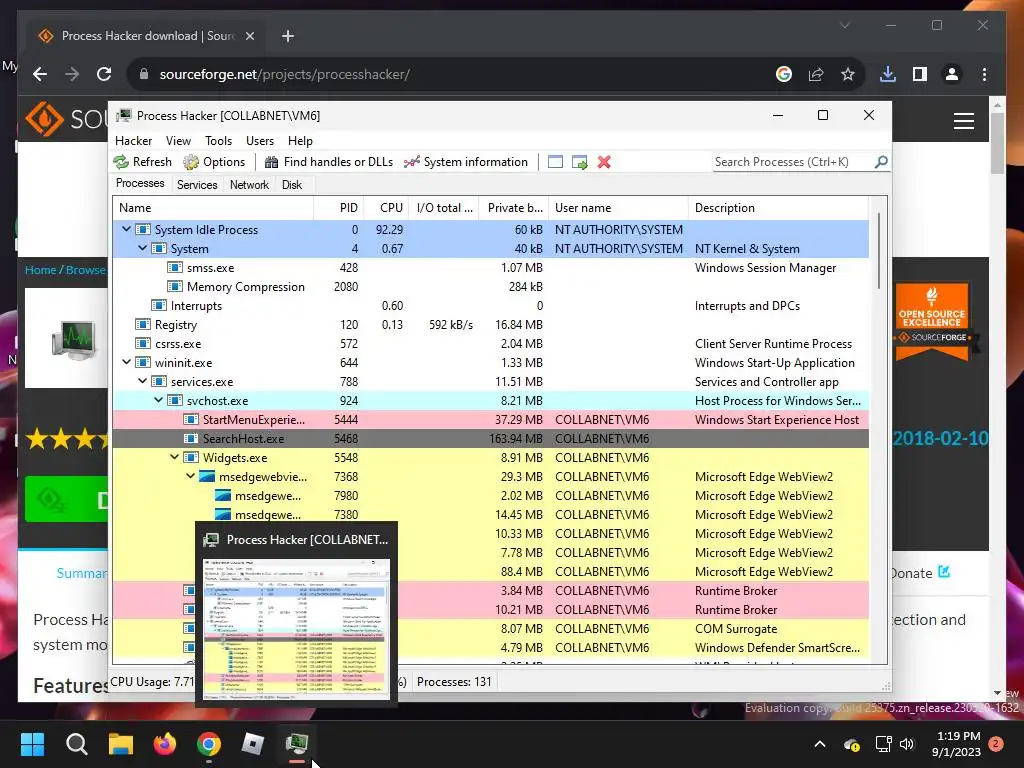Open Windows taskbar search

point(76,744)
